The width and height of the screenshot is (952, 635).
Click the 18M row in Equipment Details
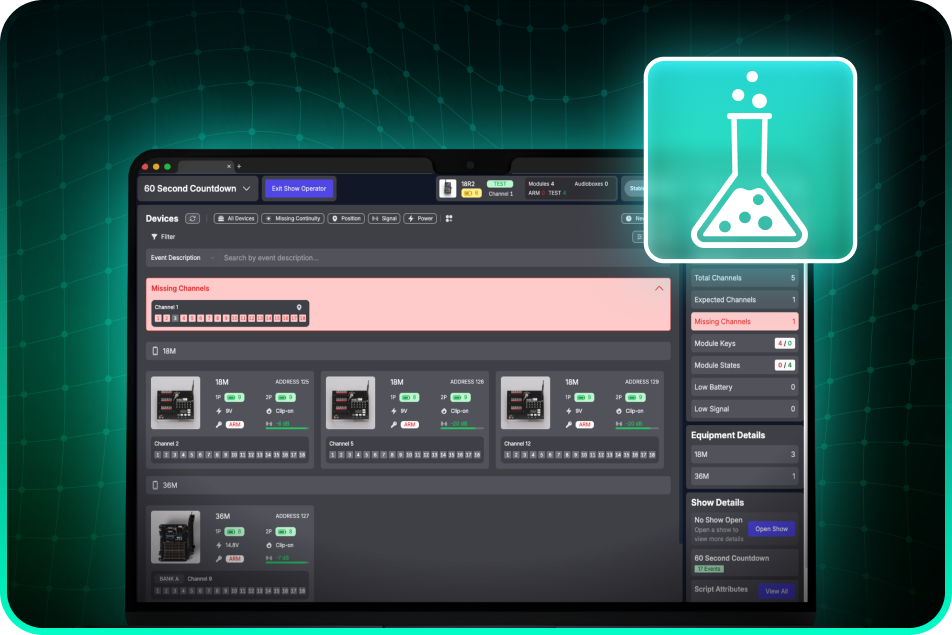[x=744, y=455]
